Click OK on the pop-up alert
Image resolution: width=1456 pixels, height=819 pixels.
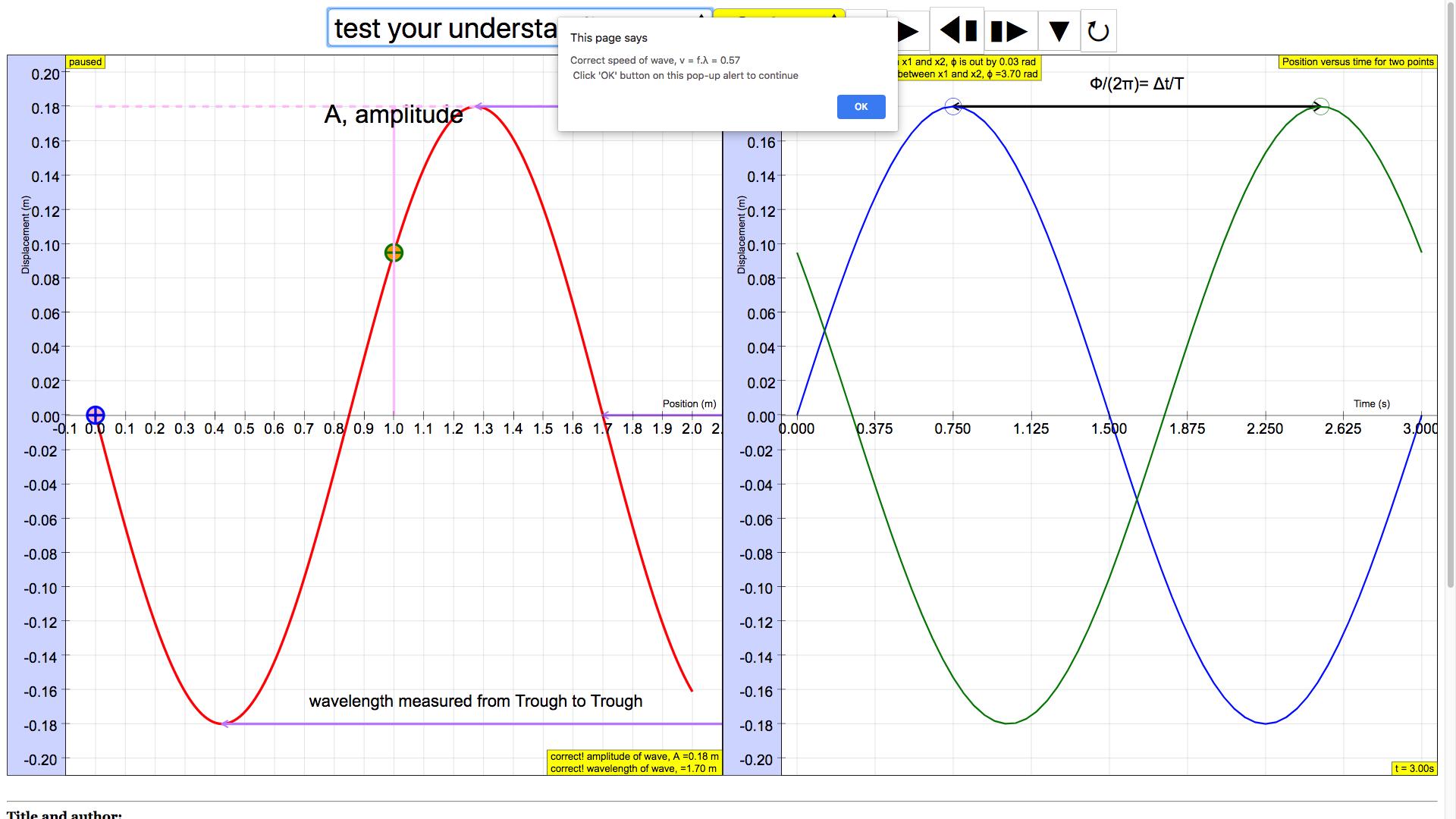[861, 107]
